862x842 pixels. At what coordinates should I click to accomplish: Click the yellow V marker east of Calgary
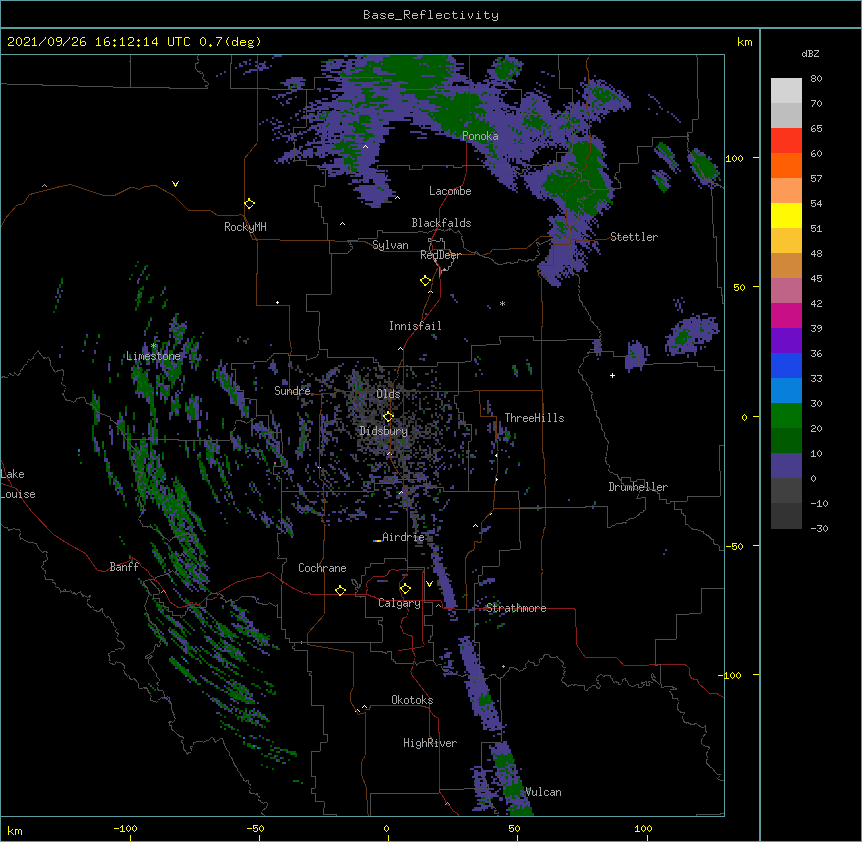[x=429, y=584]
